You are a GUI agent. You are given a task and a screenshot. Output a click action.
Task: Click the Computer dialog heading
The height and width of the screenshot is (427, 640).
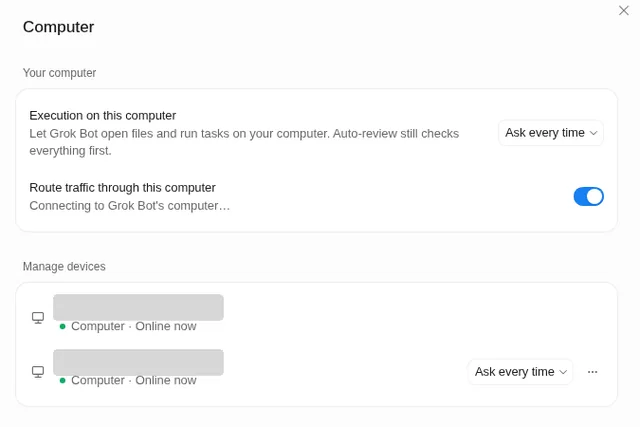coord(58,27)
